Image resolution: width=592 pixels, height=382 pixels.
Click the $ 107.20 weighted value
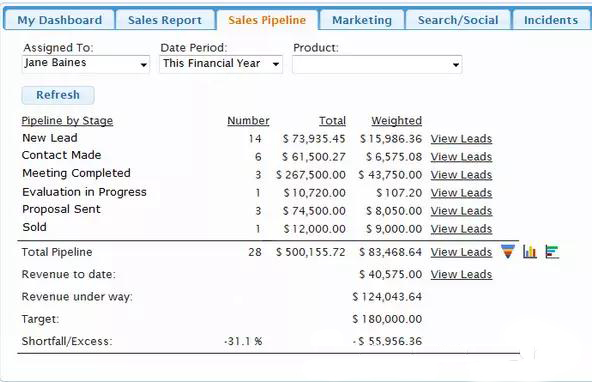(399, 193)
